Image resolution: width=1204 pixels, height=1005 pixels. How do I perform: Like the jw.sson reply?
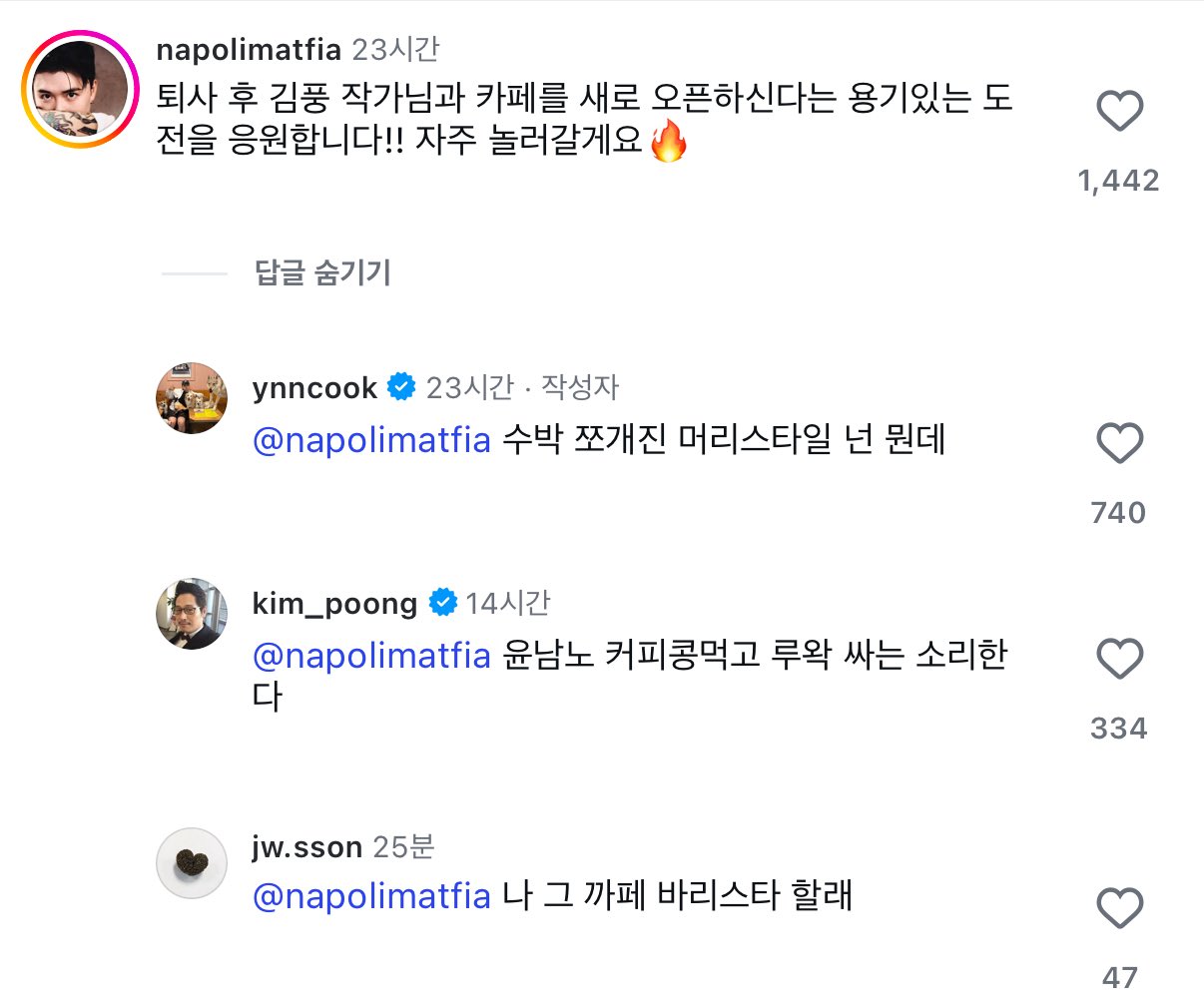pos(1119,908)
